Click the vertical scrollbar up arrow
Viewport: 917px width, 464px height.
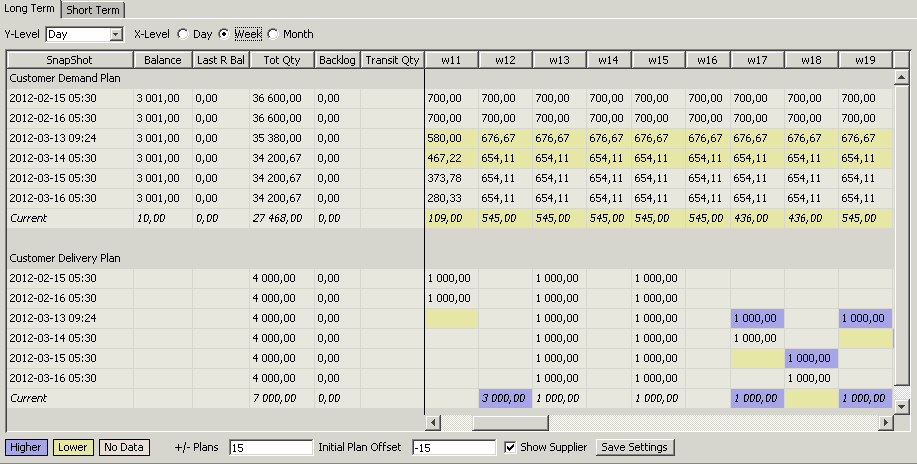pyautogui.click(x=901, y=77)
